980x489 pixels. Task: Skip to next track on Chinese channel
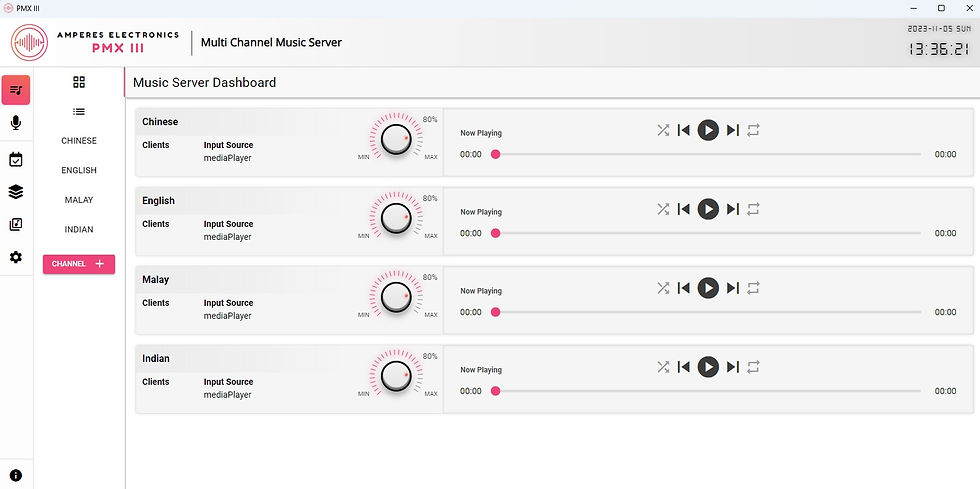[733, 130]
